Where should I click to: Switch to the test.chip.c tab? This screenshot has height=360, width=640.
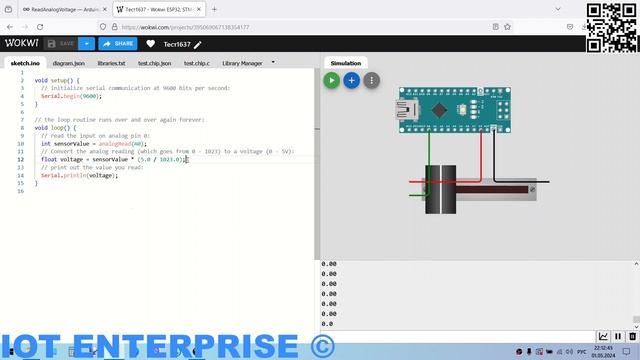click(197, 63)
